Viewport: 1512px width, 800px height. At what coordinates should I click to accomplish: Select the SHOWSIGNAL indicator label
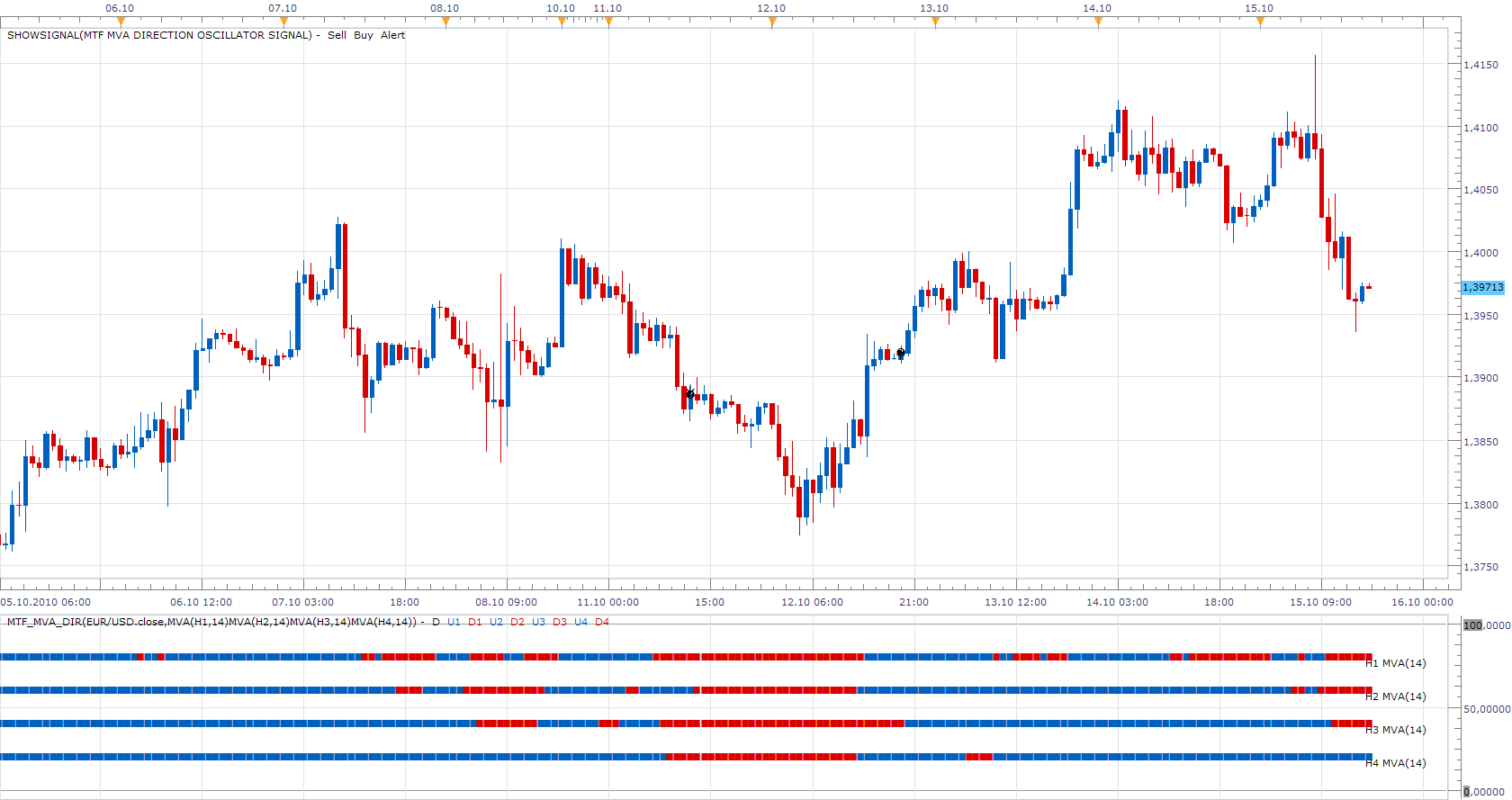click(159, 35)
